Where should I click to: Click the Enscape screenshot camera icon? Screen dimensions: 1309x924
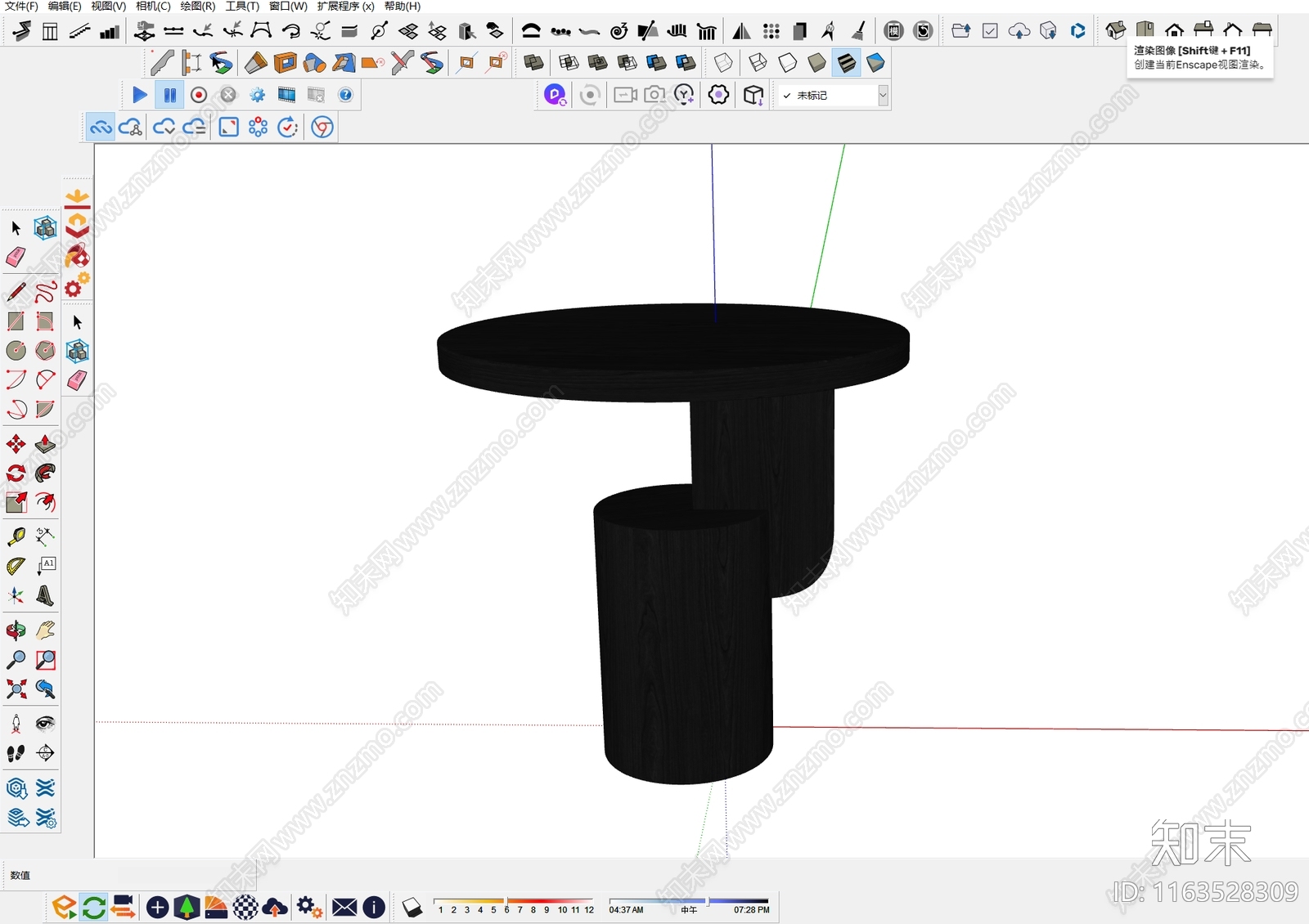(654, 95)
